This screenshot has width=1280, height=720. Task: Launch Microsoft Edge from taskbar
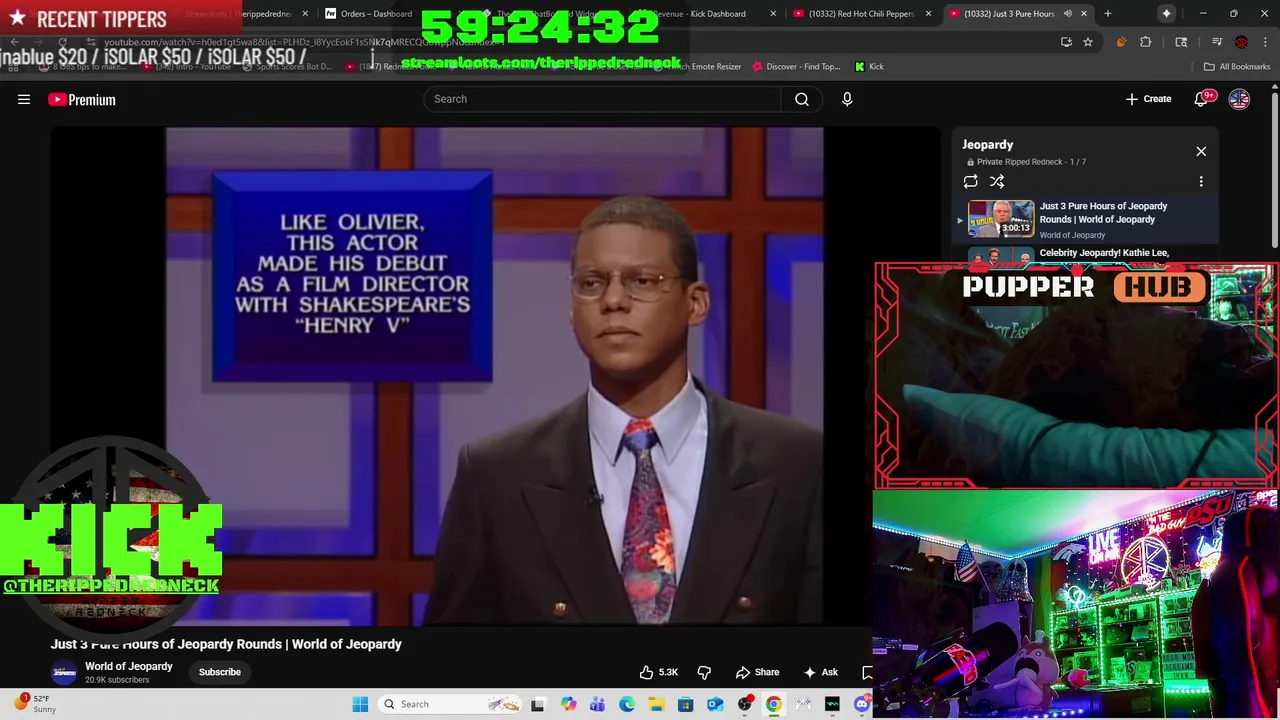click(627, 704)
